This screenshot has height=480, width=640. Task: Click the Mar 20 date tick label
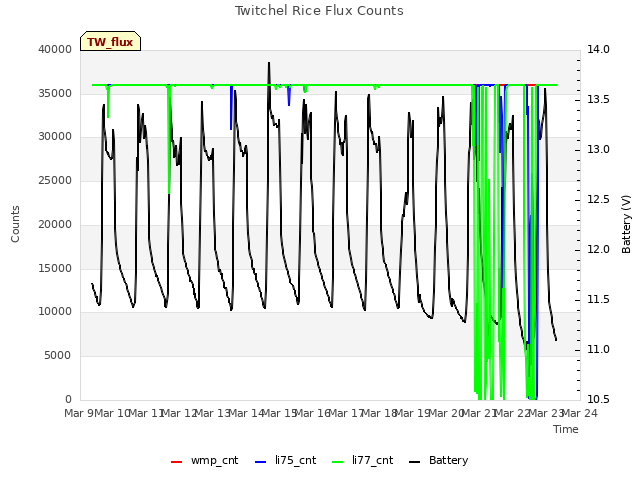pos(446,413)
